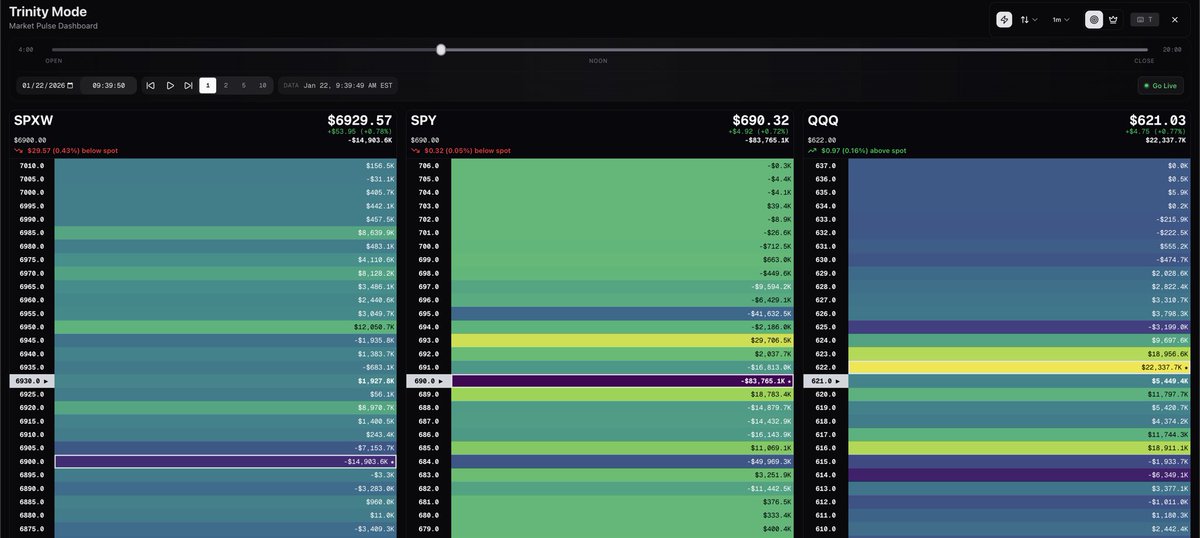The width and height of the screenshot is (1200, 538).
Task: Click the 09:39:50 time input
Action: (108, 86)
